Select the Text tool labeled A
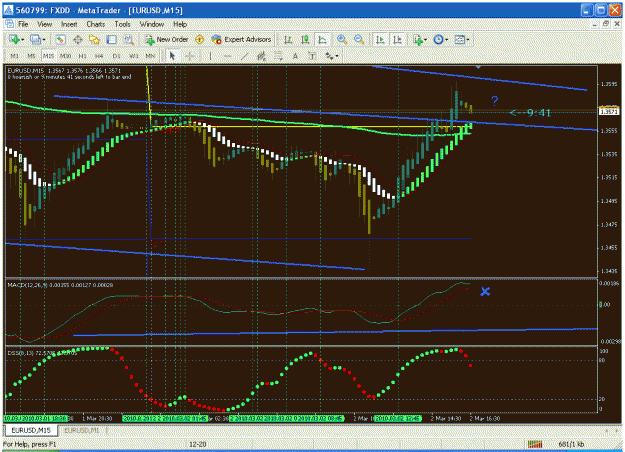The image size is (625, 452). [x=295, y=56]
